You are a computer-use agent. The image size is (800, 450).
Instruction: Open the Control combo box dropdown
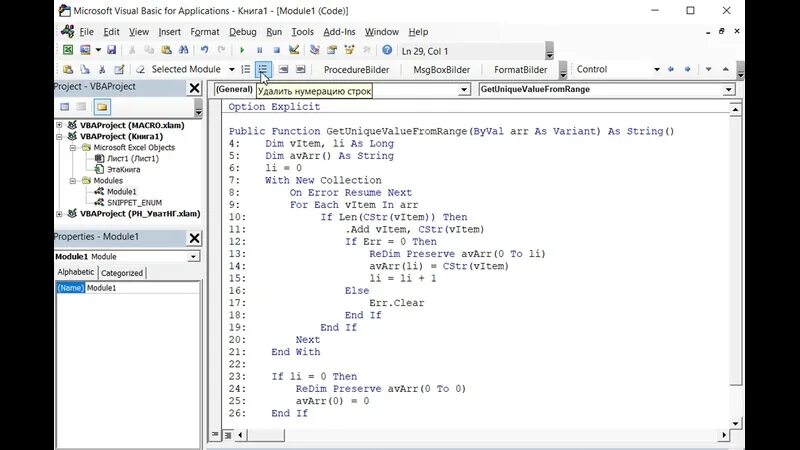(x=657, y=69)
